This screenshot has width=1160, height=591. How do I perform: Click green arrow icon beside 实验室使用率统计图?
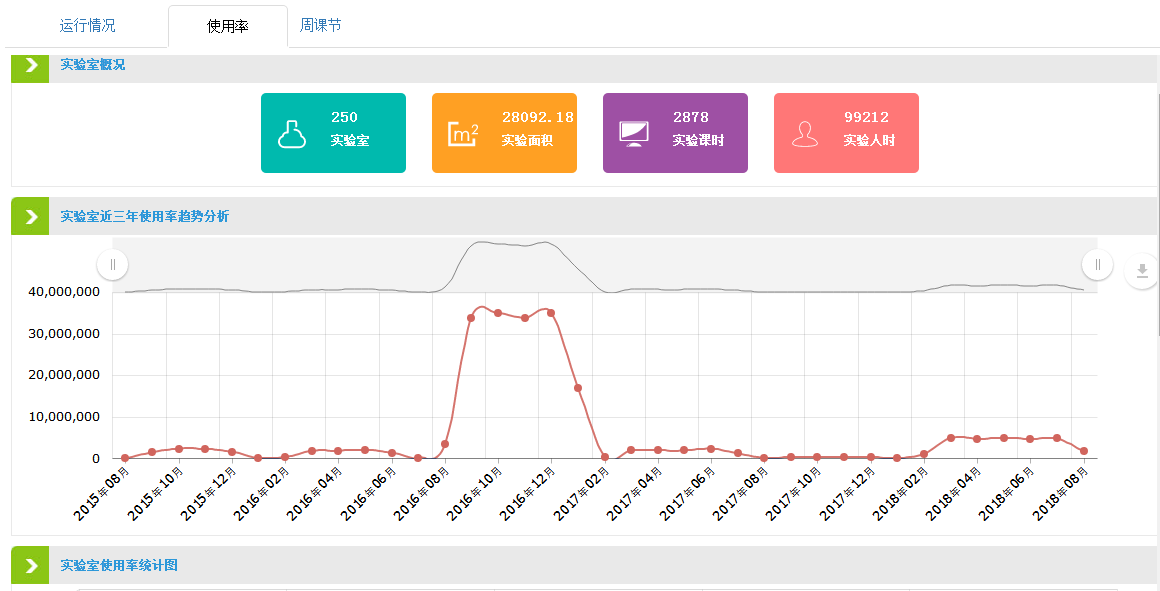click(x=30, y=566)
